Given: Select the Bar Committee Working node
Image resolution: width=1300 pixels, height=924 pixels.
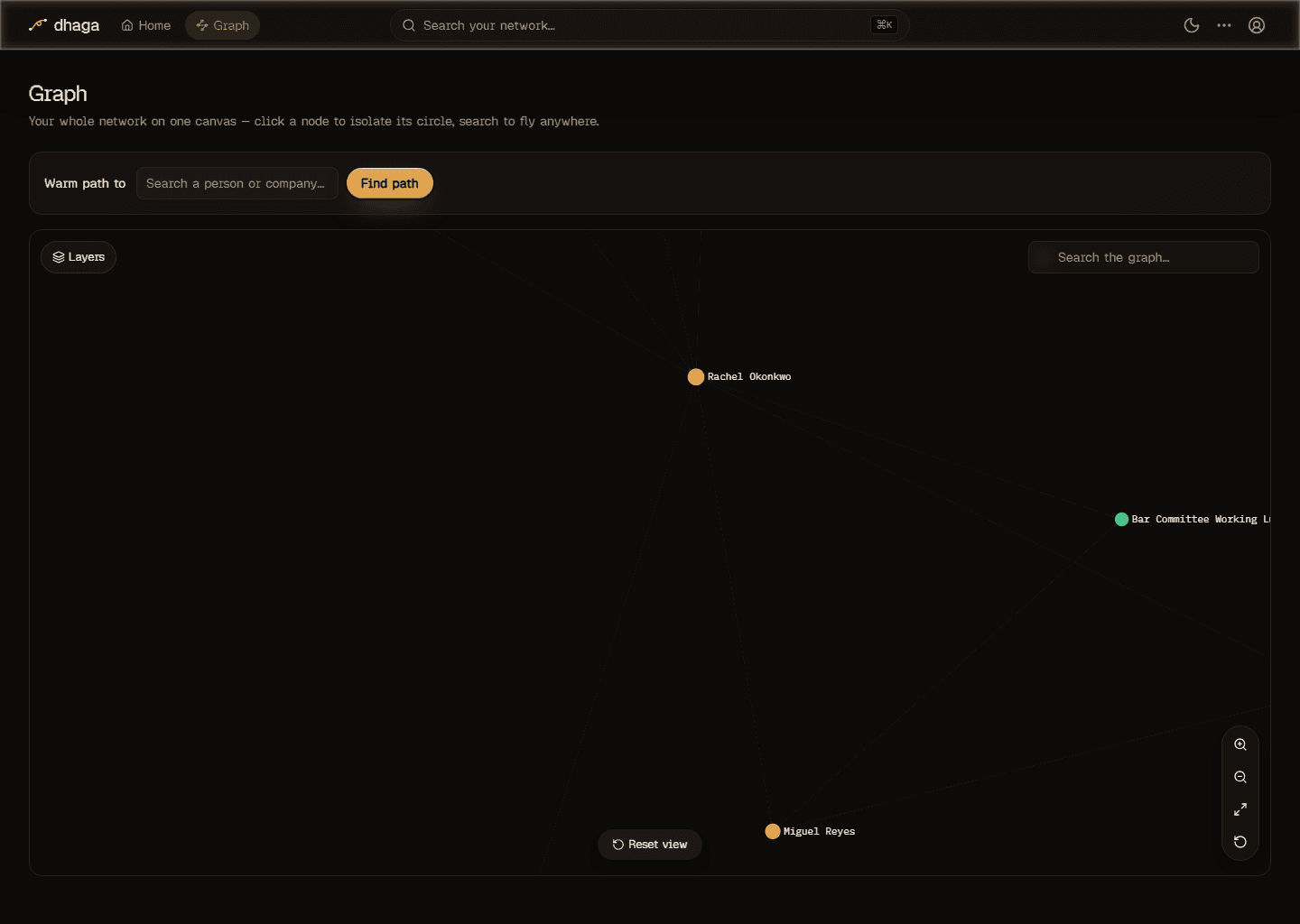Looking at the screenshot, I should tap(1121, 520).
